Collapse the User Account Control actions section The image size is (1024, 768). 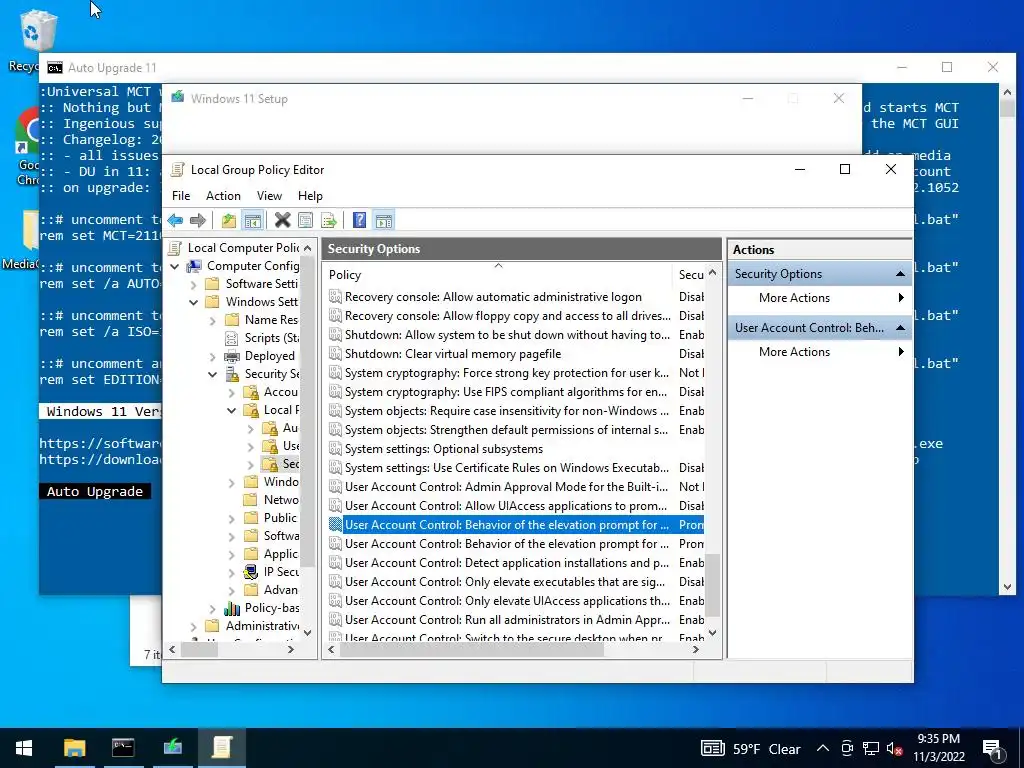pyautogui.click(x=900, y=328)
